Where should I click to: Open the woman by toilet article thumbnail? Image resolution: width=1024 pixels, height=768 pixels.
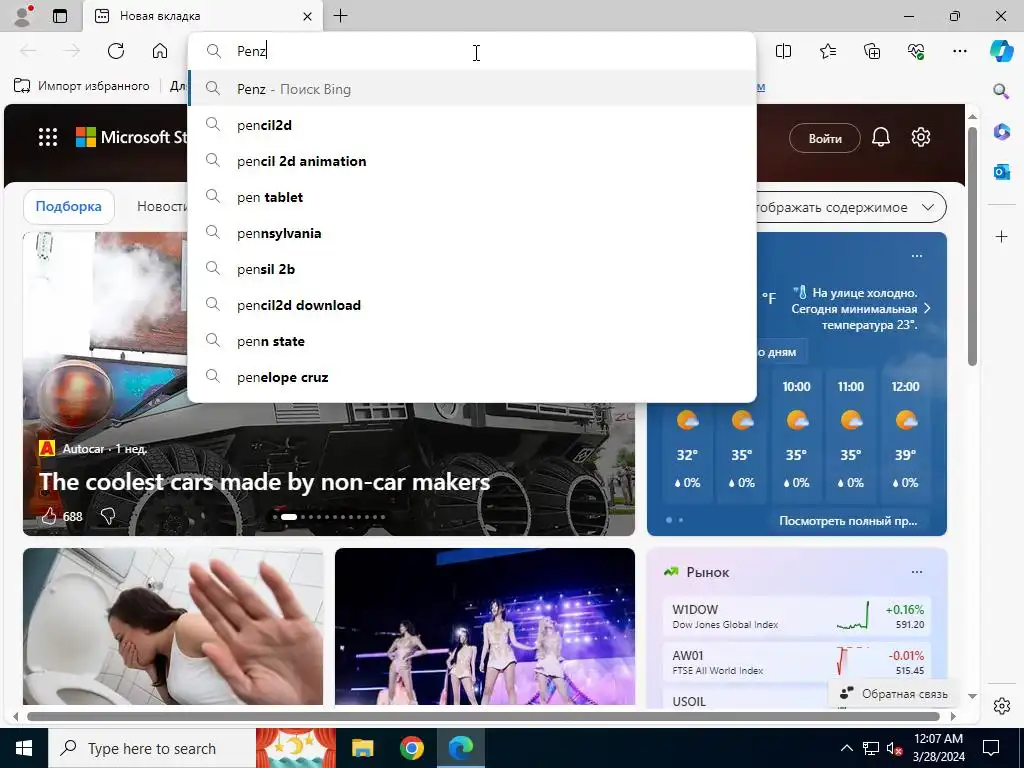click(x=173, y=626)
